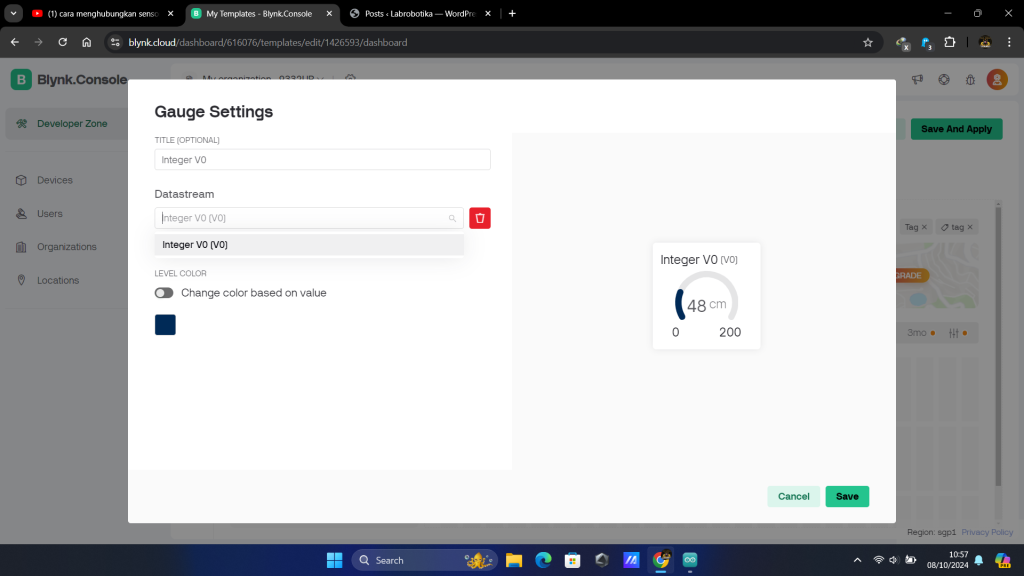
Task: Click the Title input field
Action: pos(322,160)
